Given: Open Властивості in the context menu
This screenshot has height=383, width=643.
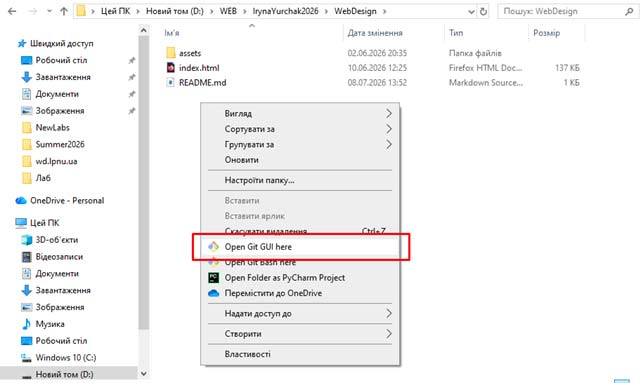Looking at the screenshot, I should pyautogui.click(x=300, y=354).
